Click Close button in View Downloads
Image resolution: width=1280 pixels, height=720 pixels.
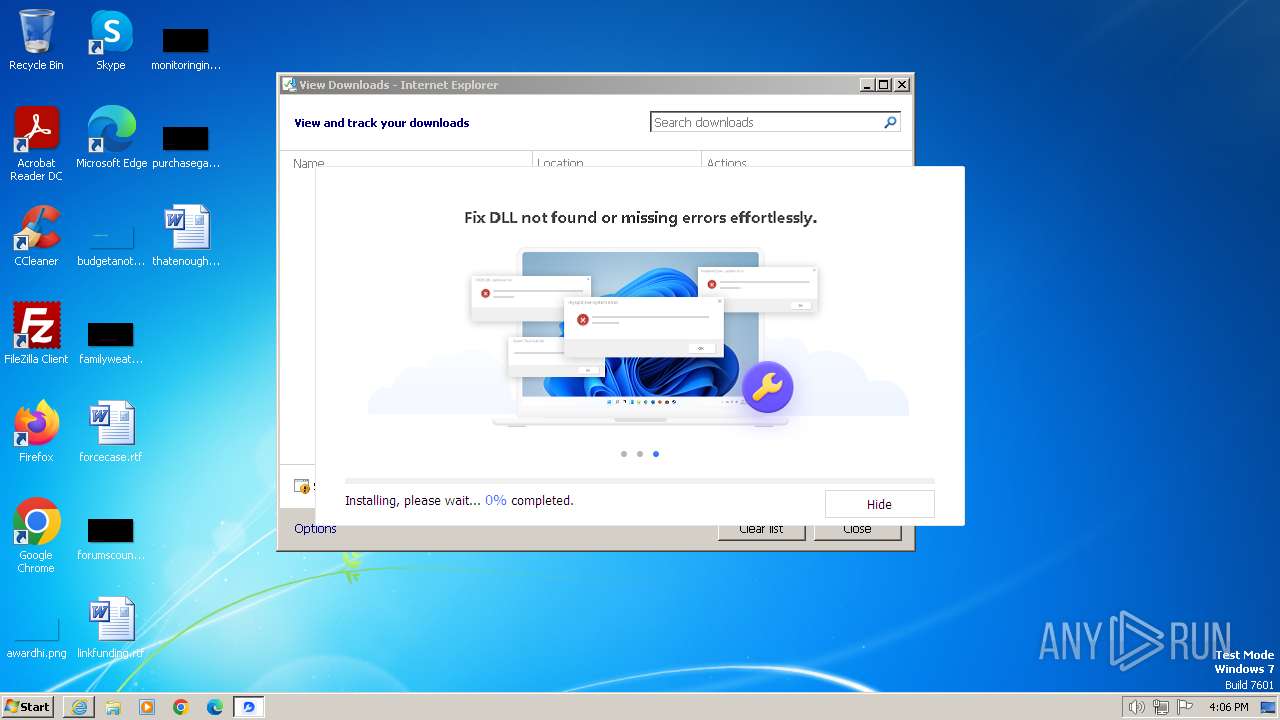tap(857, 529)
